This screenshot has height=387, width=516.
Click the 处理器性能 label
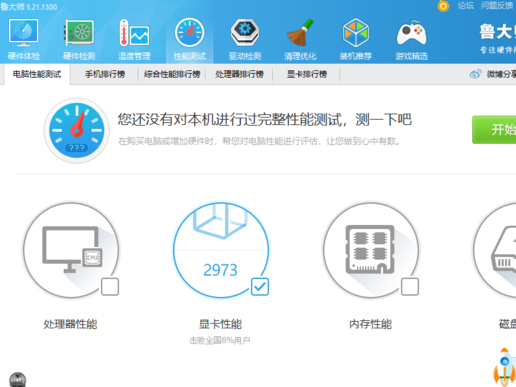[70, 324]
